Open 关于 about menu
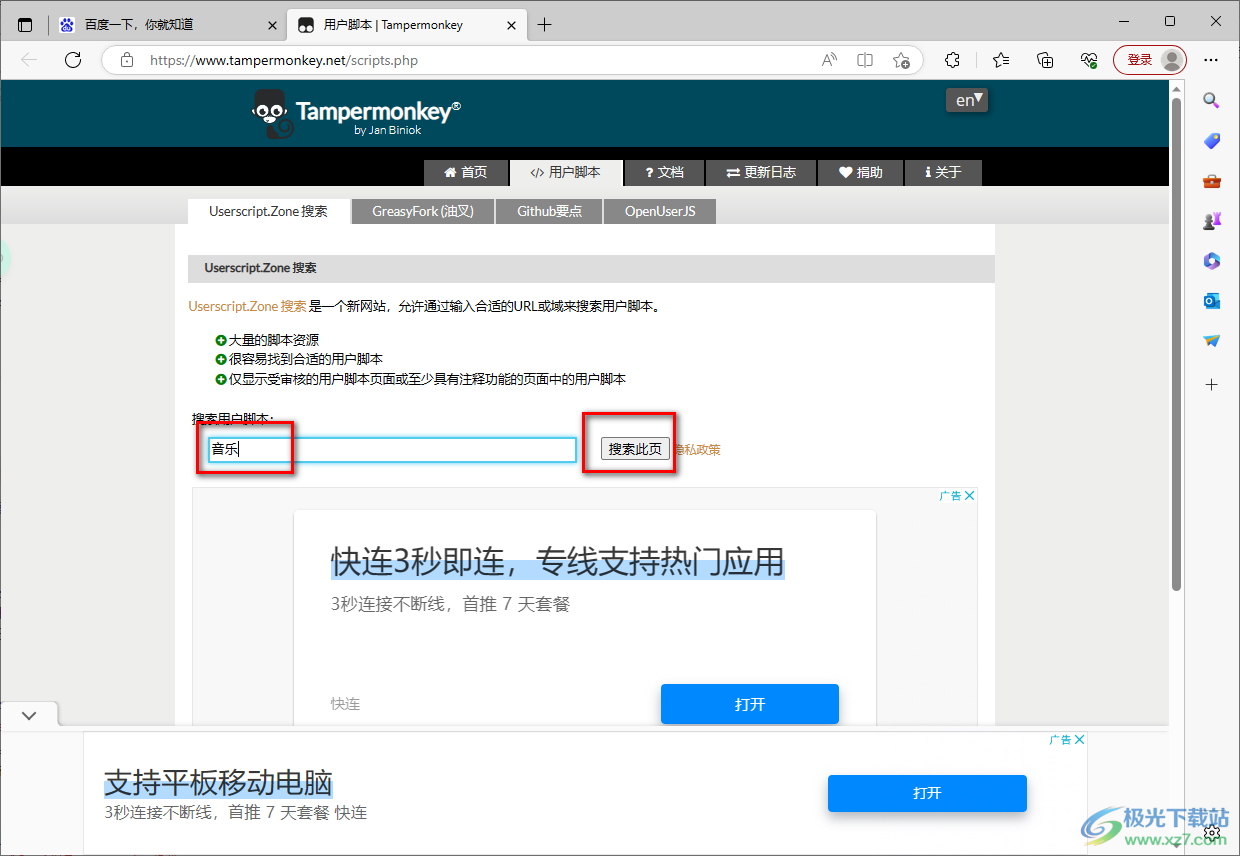This screenshot has width=1240, height=856. [x=943, y=172]
